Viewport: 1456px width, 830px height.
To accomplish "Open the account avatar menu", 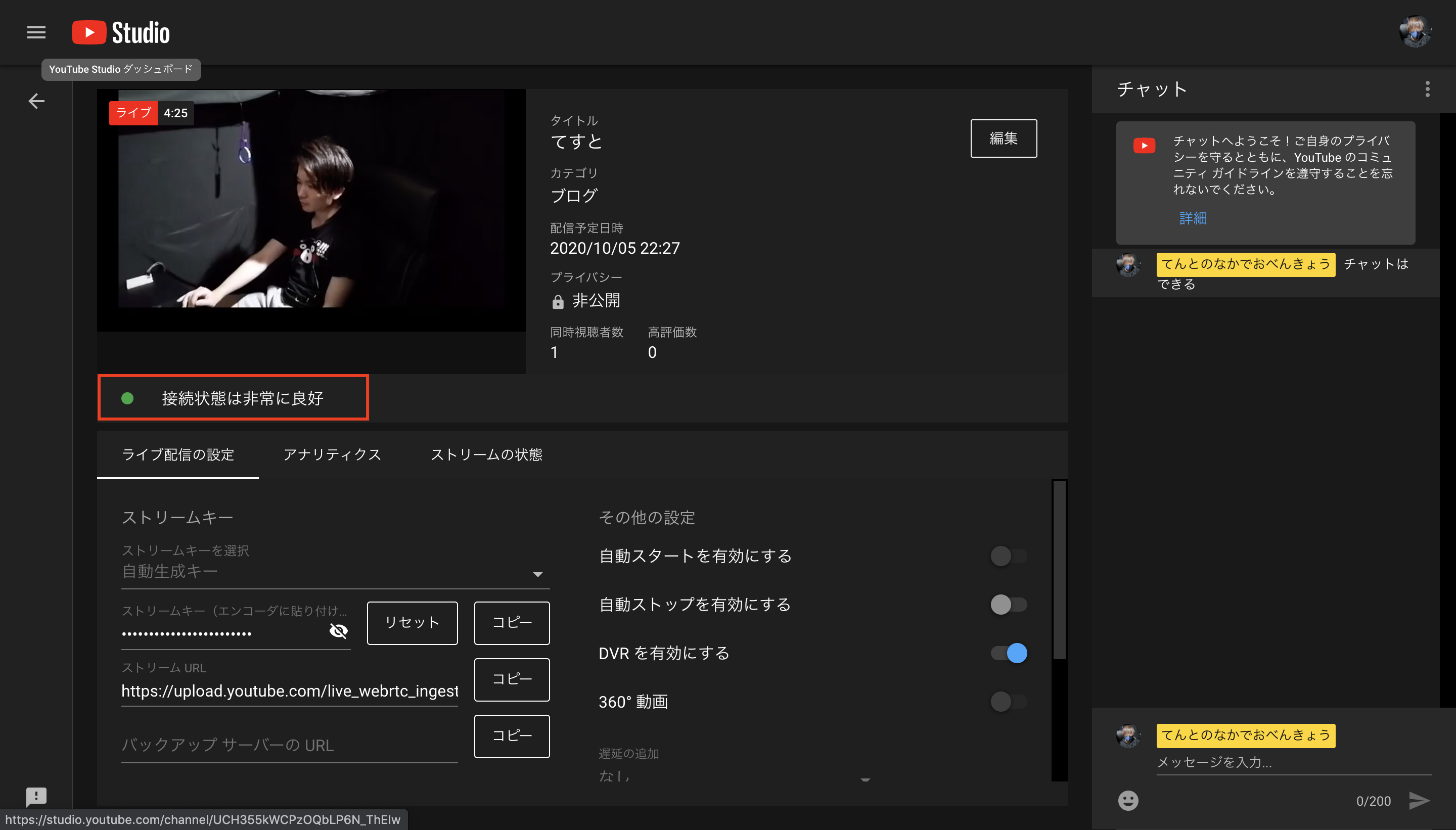I will coord(1416,32).
